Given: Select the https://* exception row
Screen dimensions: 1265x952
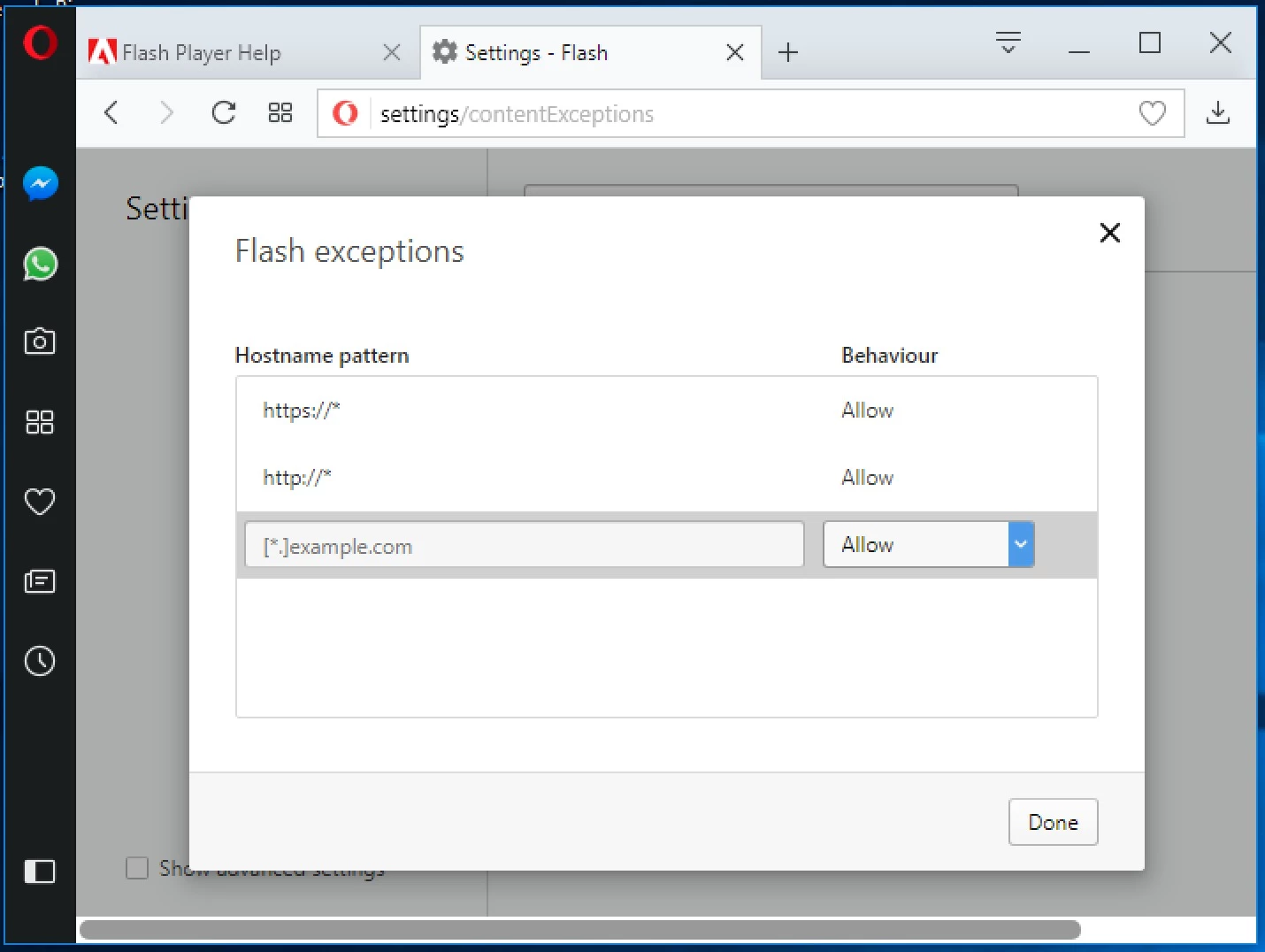Looking at the screenshot, I should click(667, 411).
